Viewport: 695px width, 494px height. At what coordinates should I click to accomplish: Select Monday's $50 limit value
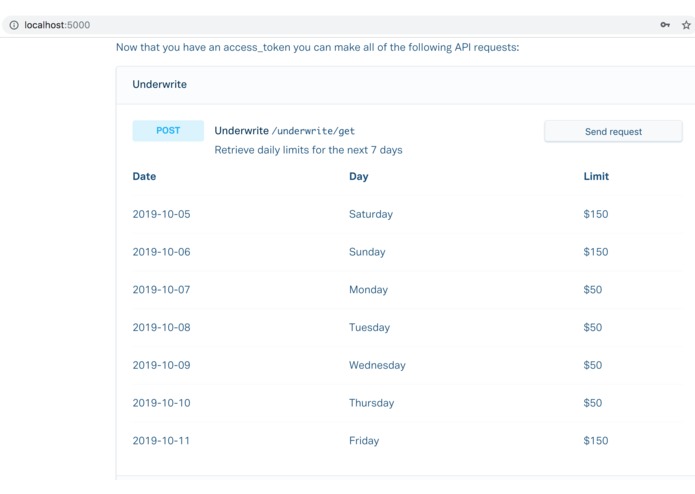[x=593, y=289]
